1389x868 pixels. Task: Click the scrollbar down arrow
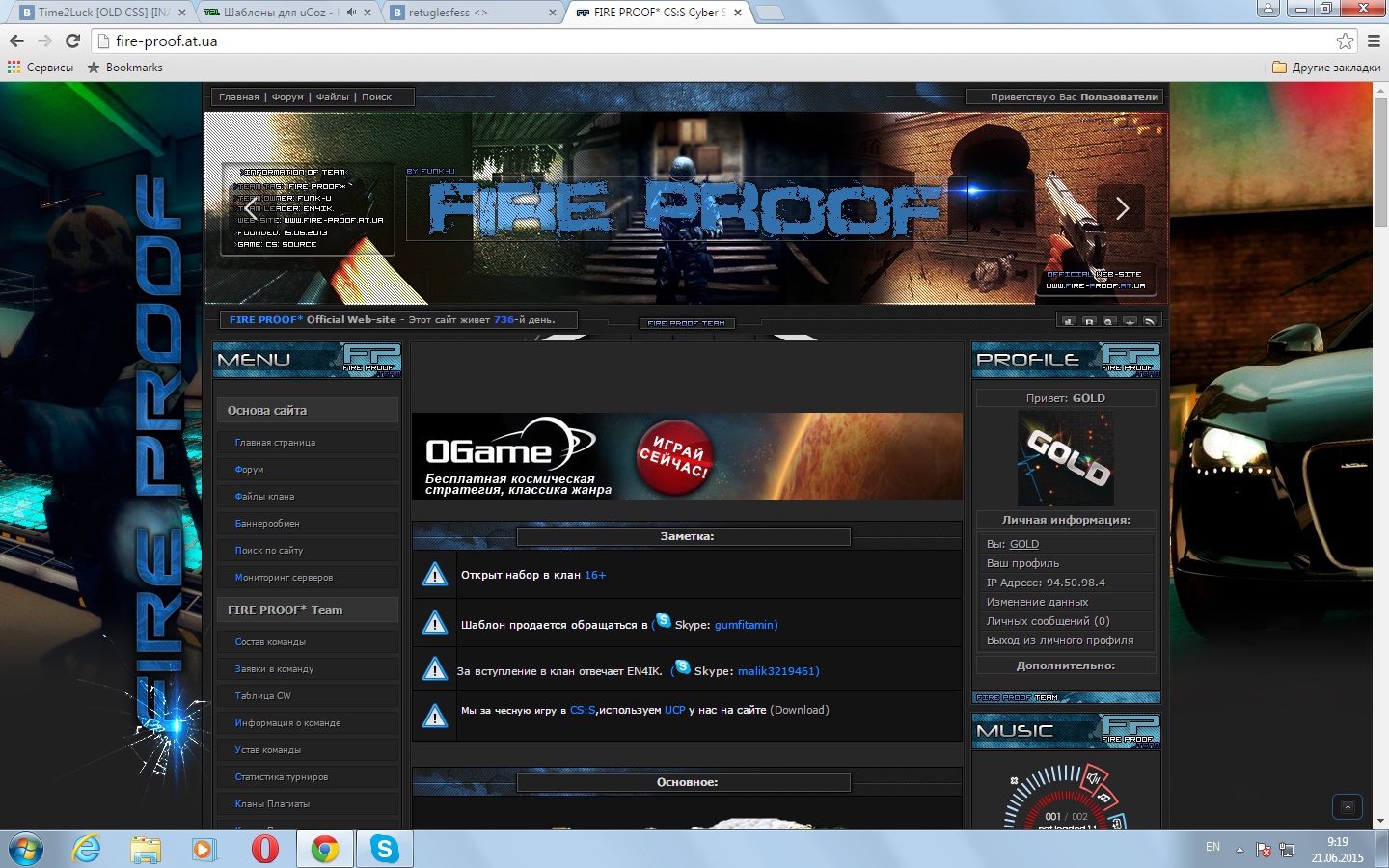click(1380, 821)
